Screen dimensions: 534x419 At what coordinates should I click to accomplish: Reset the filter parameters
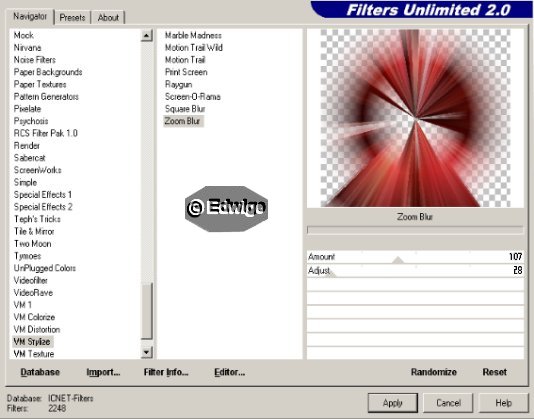[494, 372]
